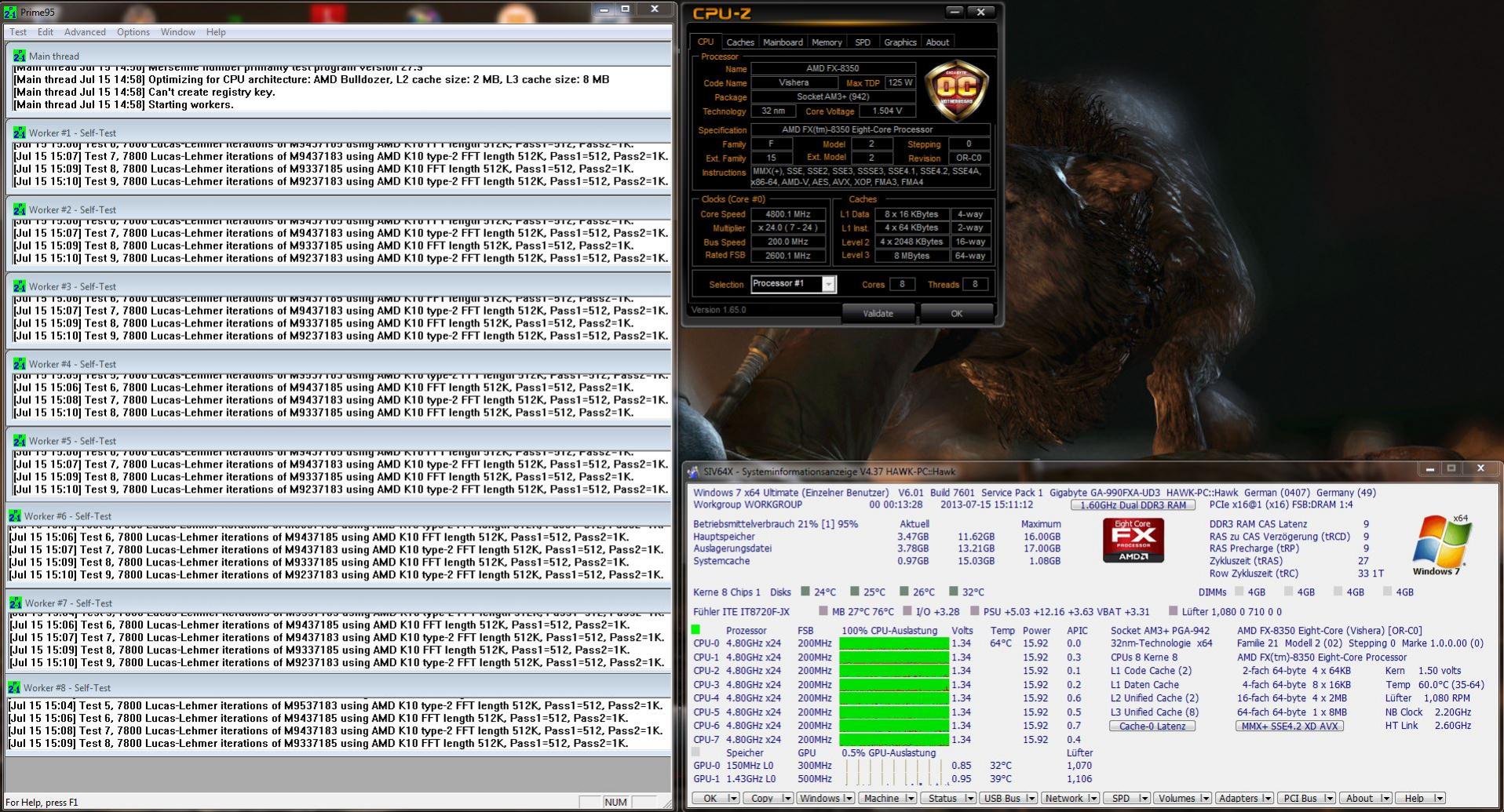Click the I/O +3.28 sensor indicator square
Screen dimensions: 1504x812
click(x=907, y=610)
